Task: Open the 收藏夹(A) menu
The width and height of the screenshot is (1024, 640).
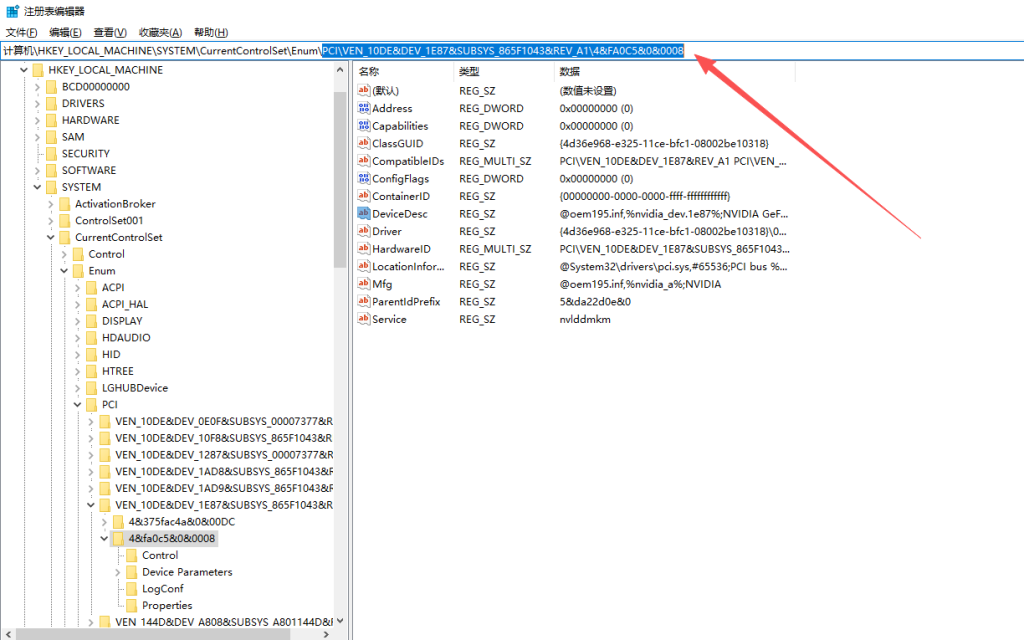Action: click(x=160, y=32)
